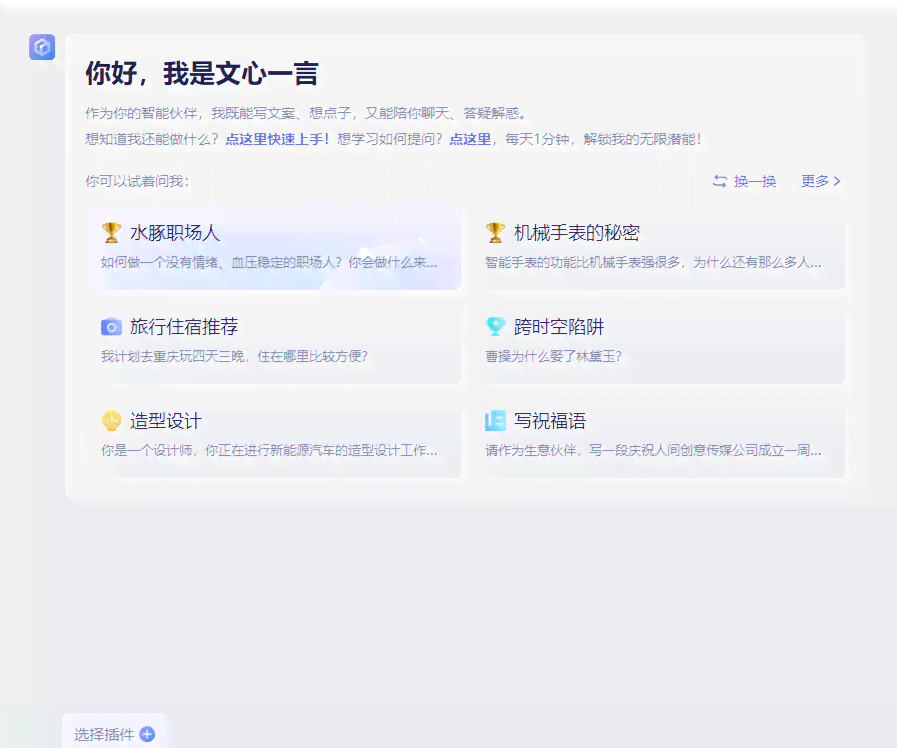
Task: Click the text 曹操为什么娶了林黛玉?
Action: pyautogui.click(x=553, y=356)
